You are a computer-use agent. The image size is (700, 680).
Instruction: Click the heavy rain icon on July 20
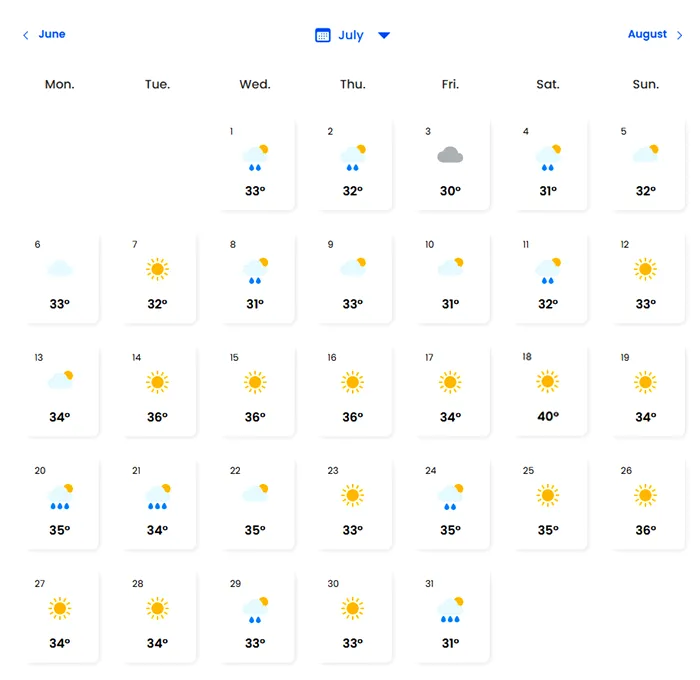[x=60, y=495]
